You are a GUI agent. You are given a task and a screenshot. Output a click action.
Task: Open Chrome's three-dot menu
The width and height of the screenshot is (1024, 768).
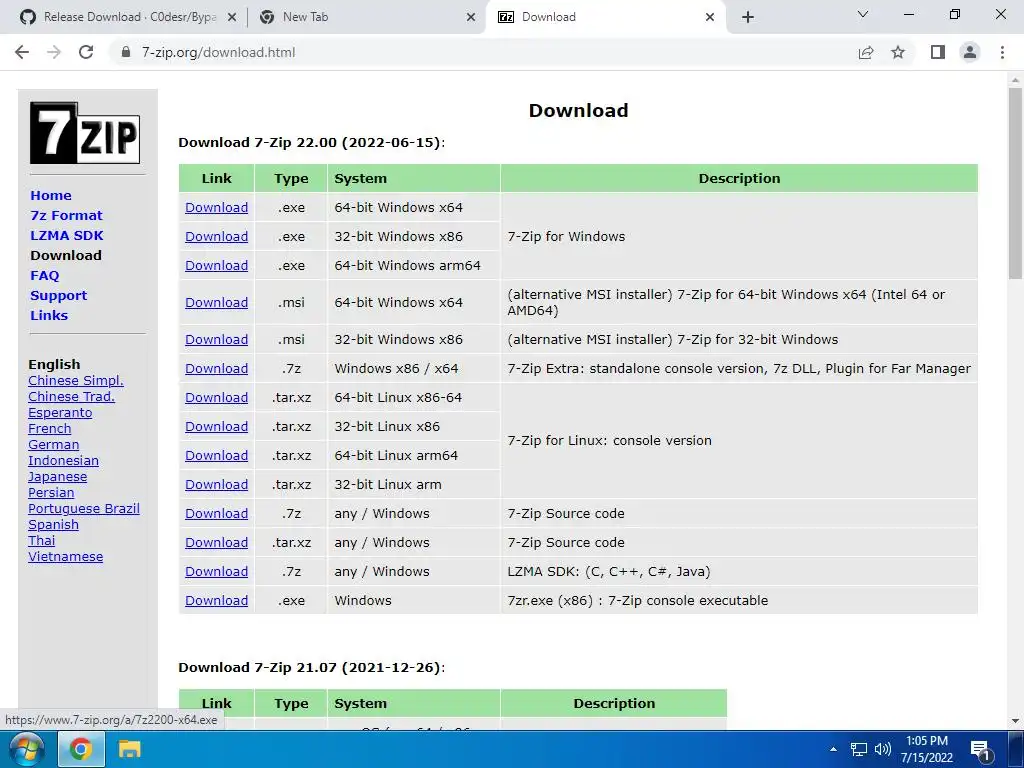(x=1002, y=52)
